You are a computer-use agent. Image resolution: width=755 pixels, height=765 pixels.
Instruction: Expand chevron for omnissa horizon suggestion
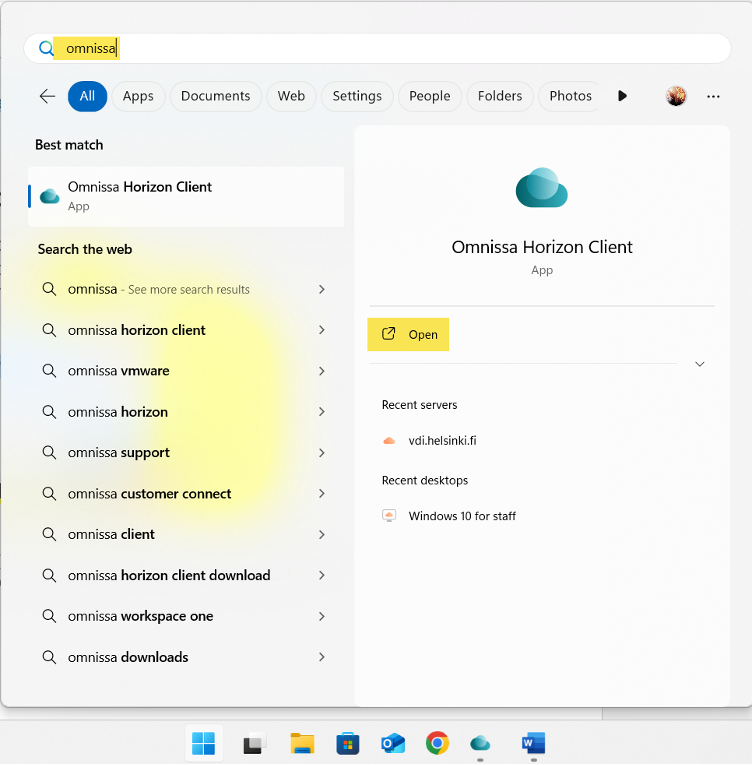[x=321, y=412]
